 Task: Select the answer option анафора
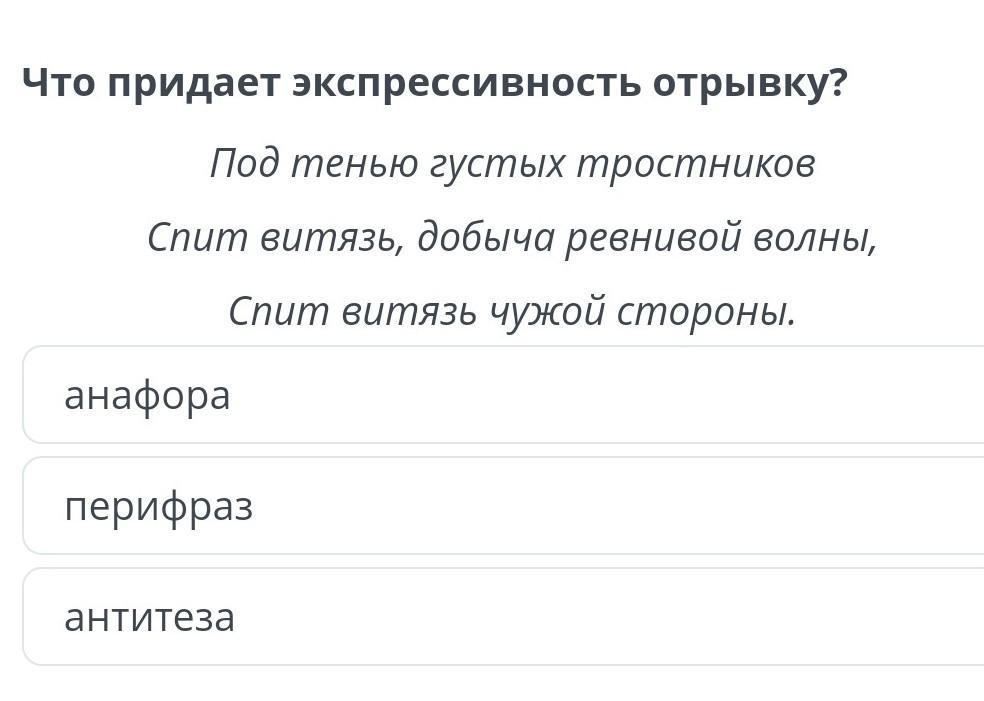pos(503,395)
